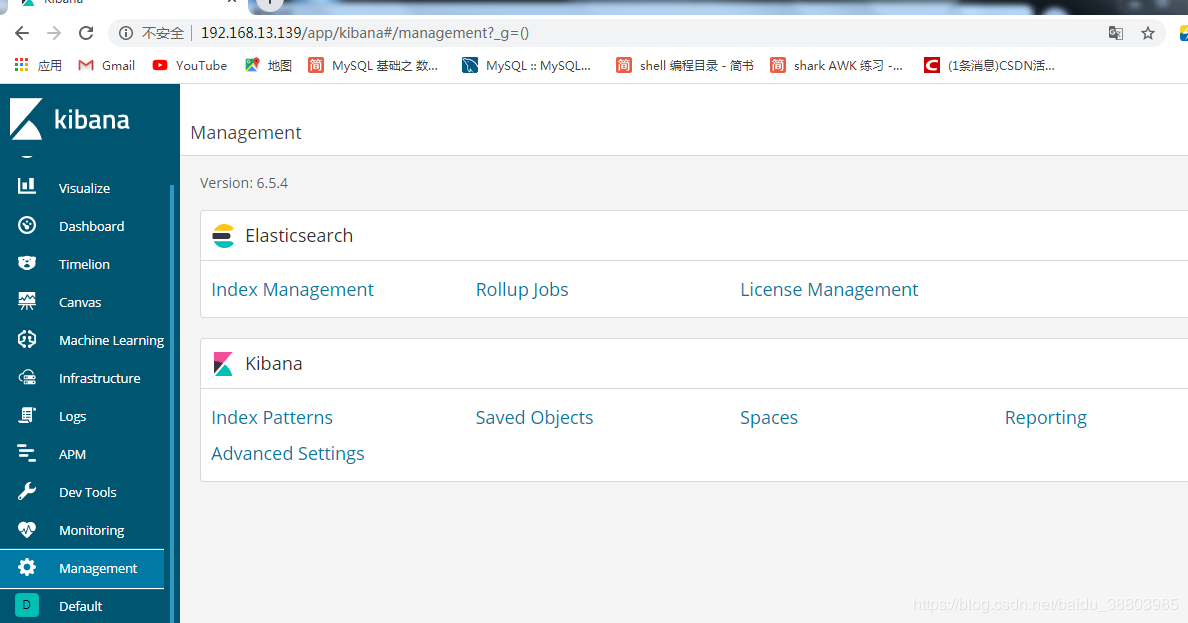Click the Management gear icon
Image resolution: width=1188 pixels, height=623 pixels.
click(27, 567)
